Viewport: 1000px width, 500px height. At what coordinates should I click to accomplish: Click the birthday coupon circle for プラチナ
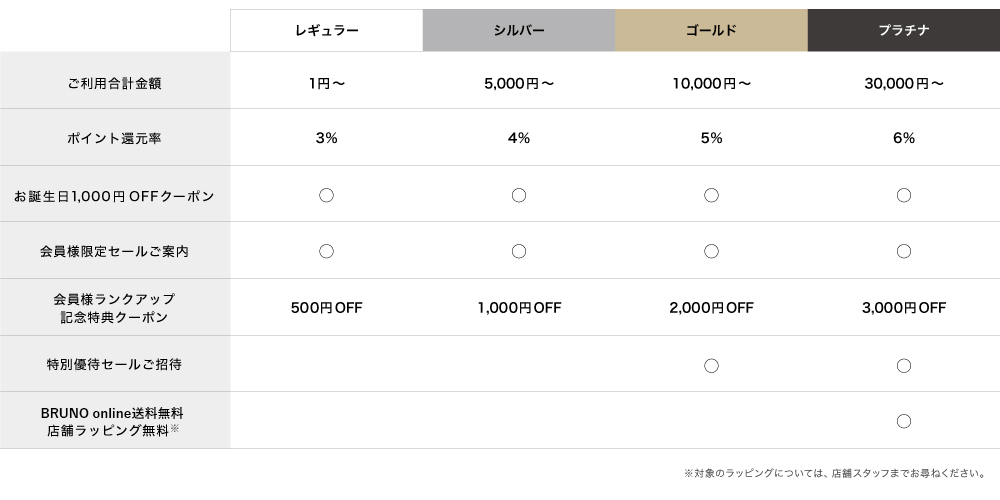tap(904, 195)
